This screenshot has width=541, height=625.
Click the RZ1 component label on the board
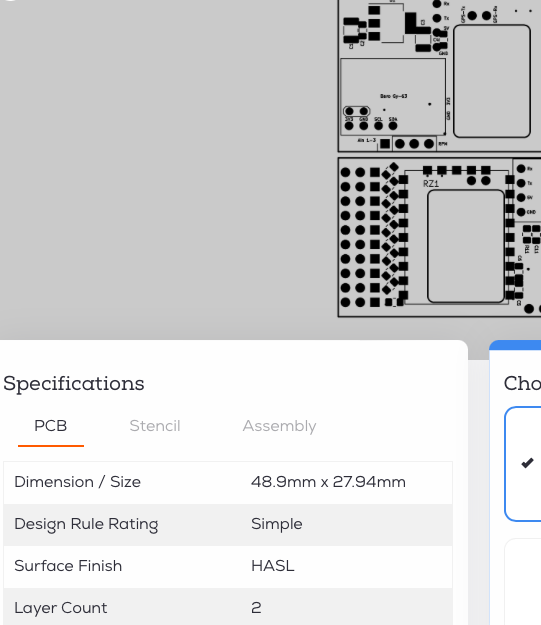point(431,183)
